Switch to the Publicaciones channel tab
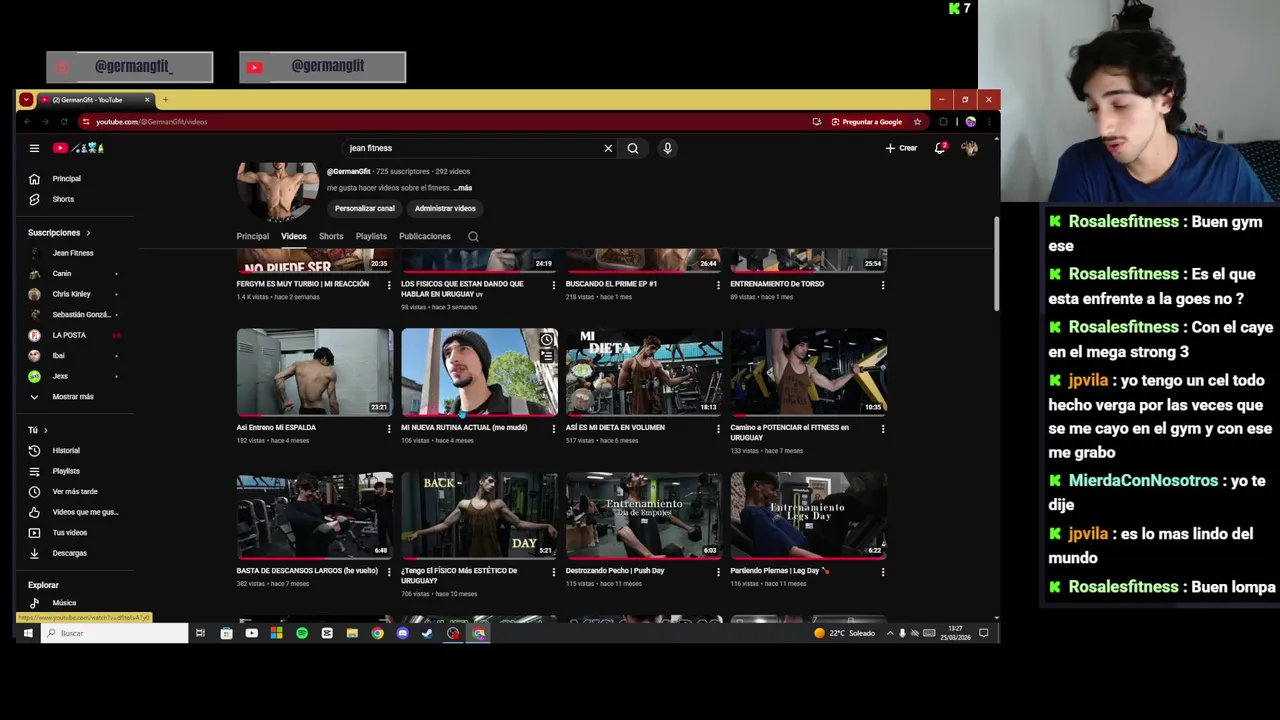Viewport: 1280px width, 720px height. [x=425, y=237]
